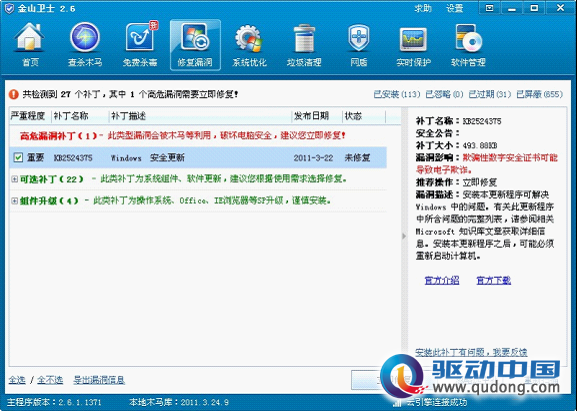Screen dimensions: 577x411
Task: Click the Windows 安全更新 description cell
Action: 148,158
